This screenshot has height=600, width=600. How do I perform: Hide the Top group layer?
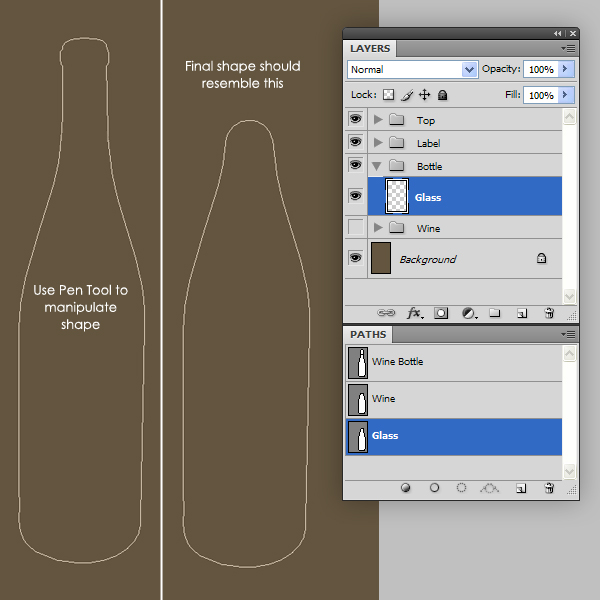pos(355,119)
